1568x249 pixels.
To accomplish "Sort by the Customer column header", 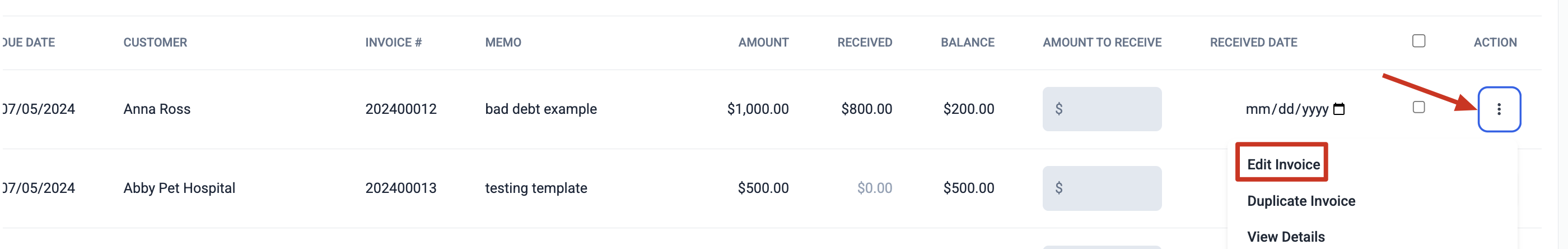I will click(x=155, y=42).
